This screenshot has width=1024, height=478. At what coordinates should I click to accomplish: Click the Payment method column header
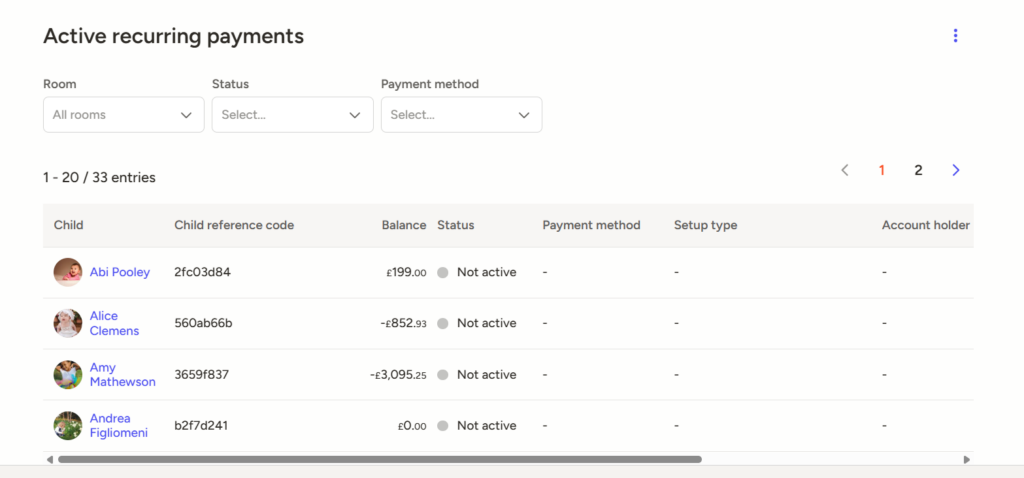592,225
